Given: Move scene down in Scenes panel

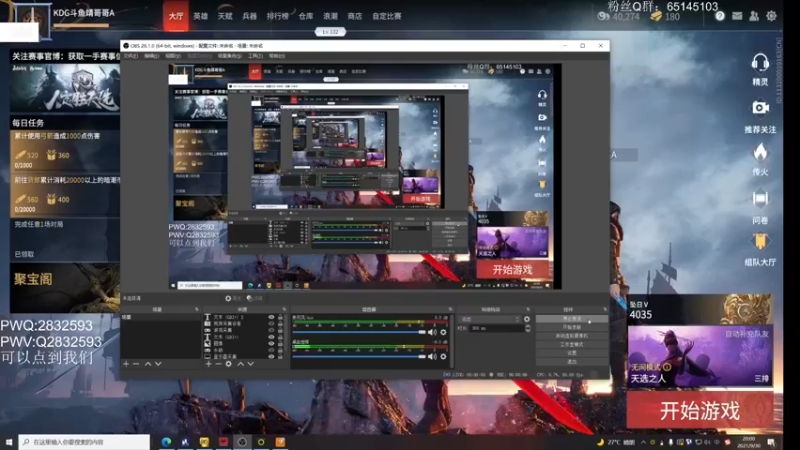Looking at the screenshot, I should [x=158, y=364].
